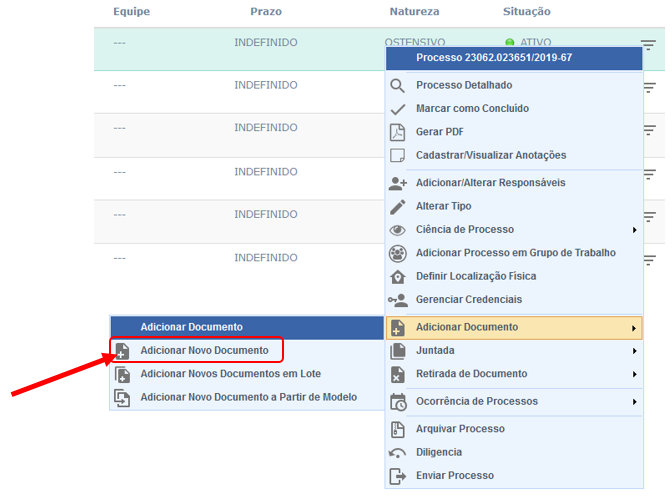
Task: Expand the Retirada de Documento submenu
Action: point(634,374)
